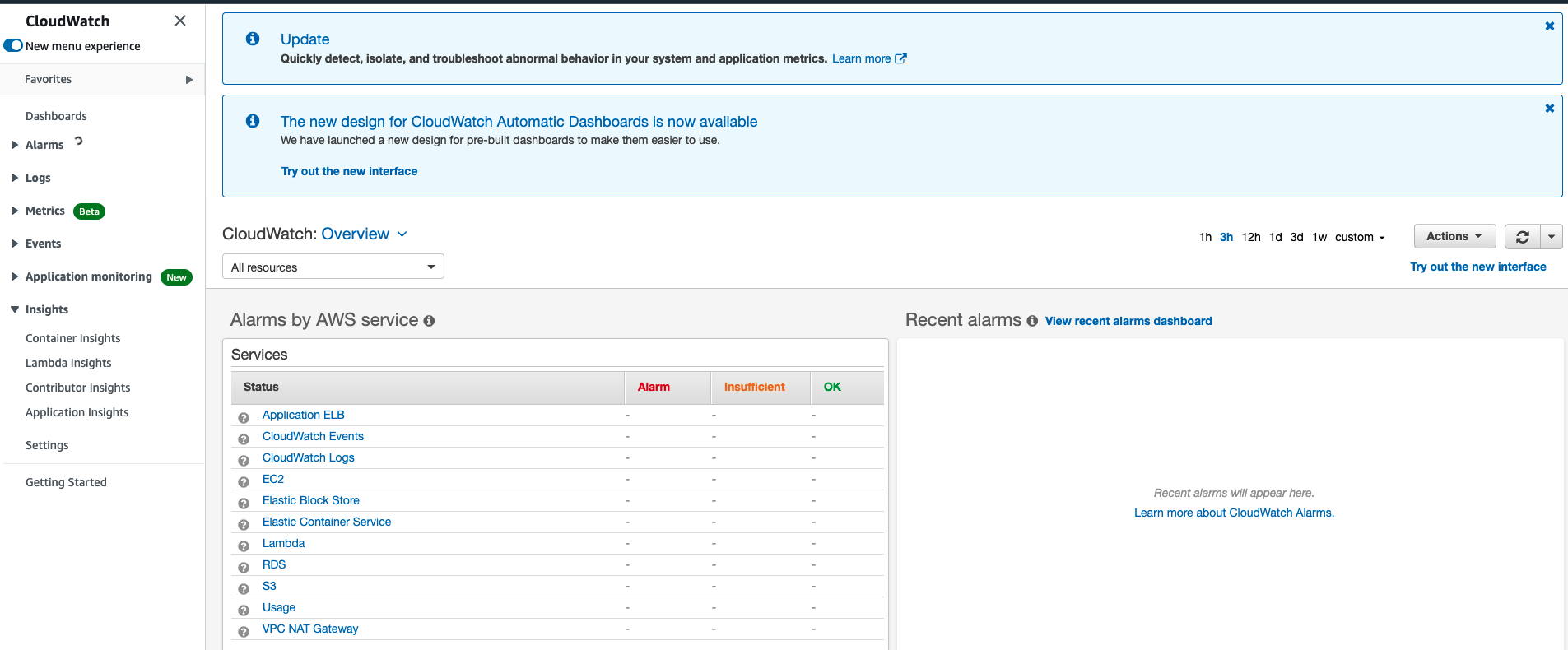Click the question mark status icon for EC2
This screenshot has height=650, width=1568.
tap(244, 482)
